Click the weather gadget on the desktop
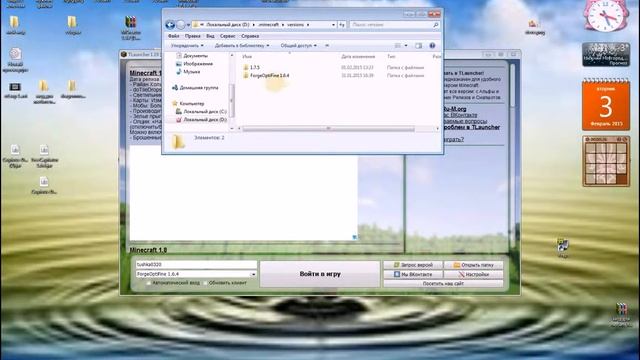Viewport: 640px width, 360px height. tap(606, 54)
